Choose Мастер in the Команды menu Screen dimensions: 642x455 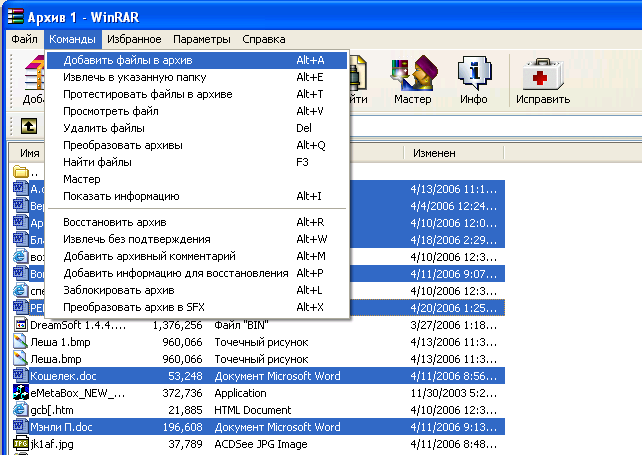point(197,179)
